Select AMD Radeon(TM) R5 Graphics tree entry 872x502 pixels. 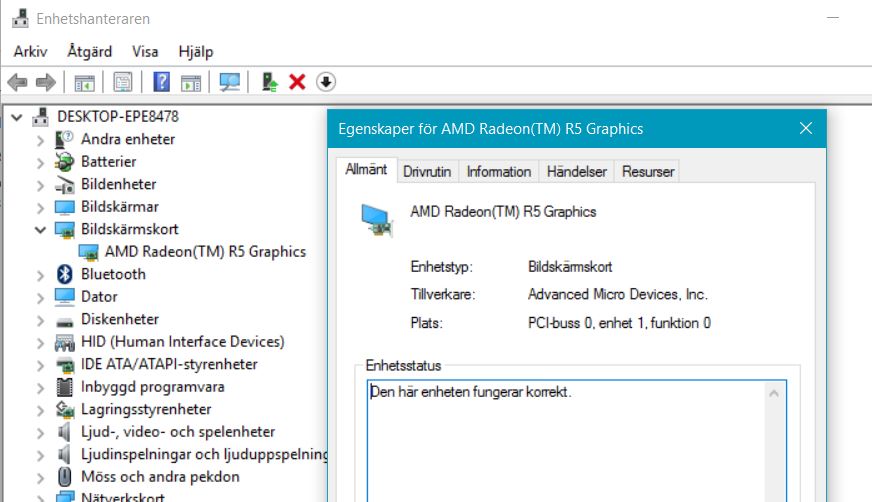tap(205, 252)
